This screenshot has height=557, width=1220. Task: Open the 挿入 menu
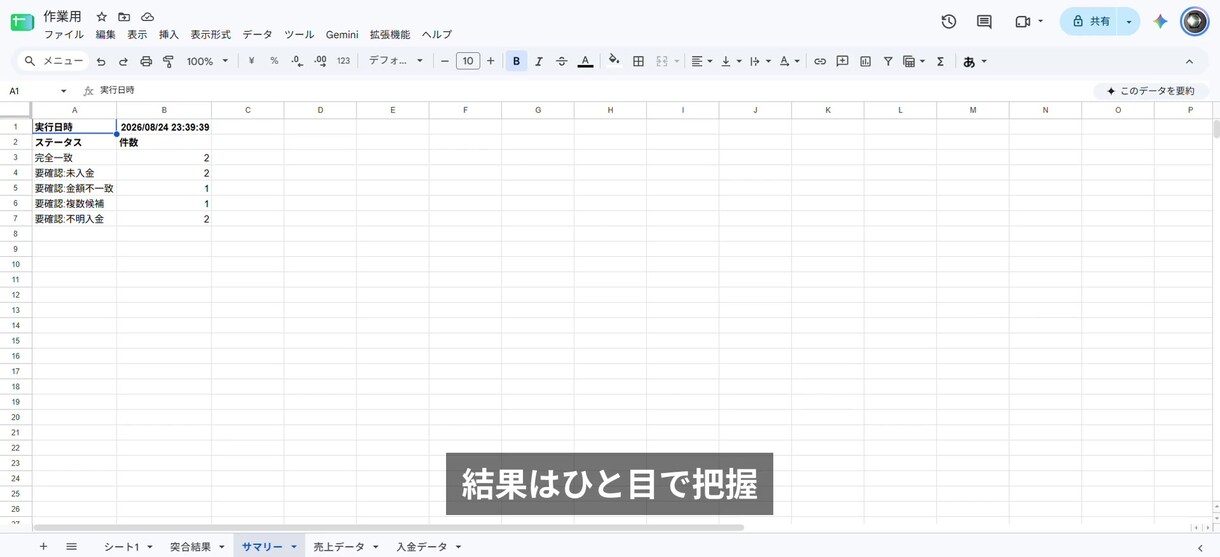[x=169, y=35]
